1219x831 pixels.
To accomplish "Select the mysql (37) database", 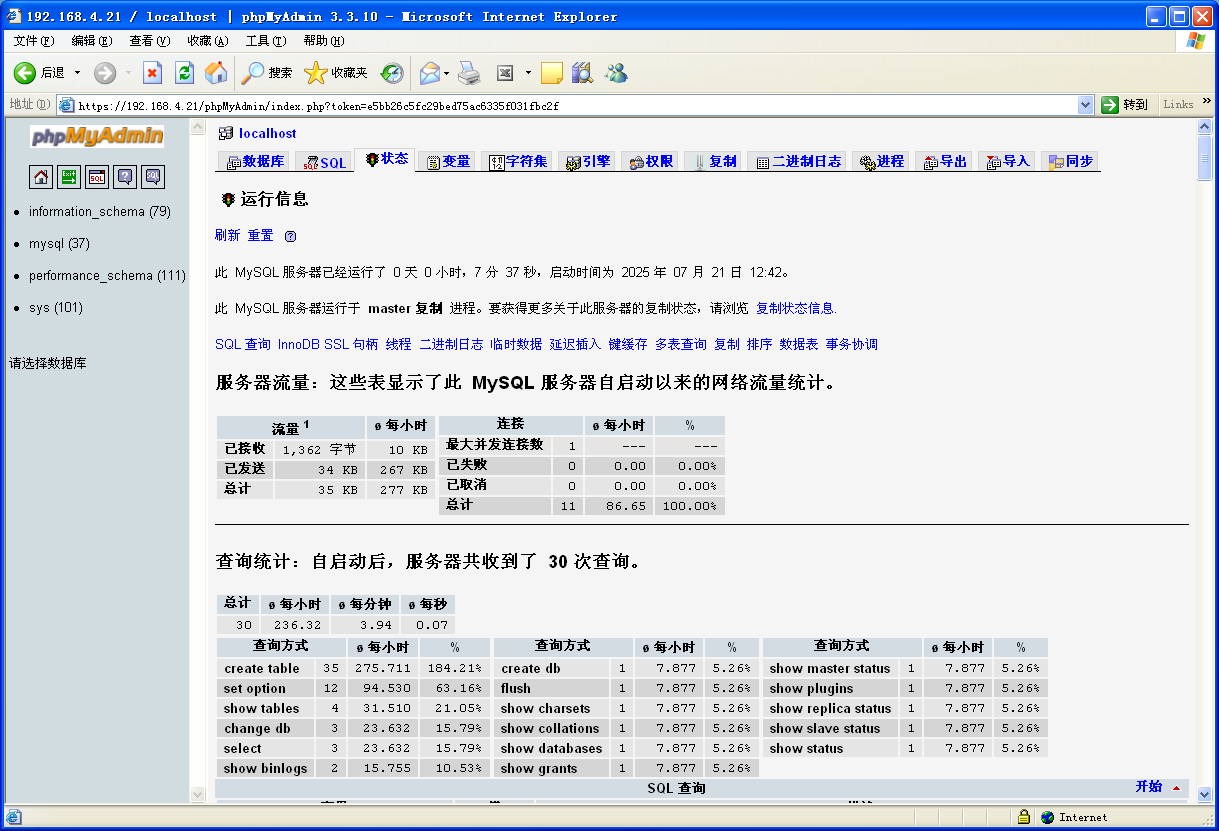I will [59, 244].
